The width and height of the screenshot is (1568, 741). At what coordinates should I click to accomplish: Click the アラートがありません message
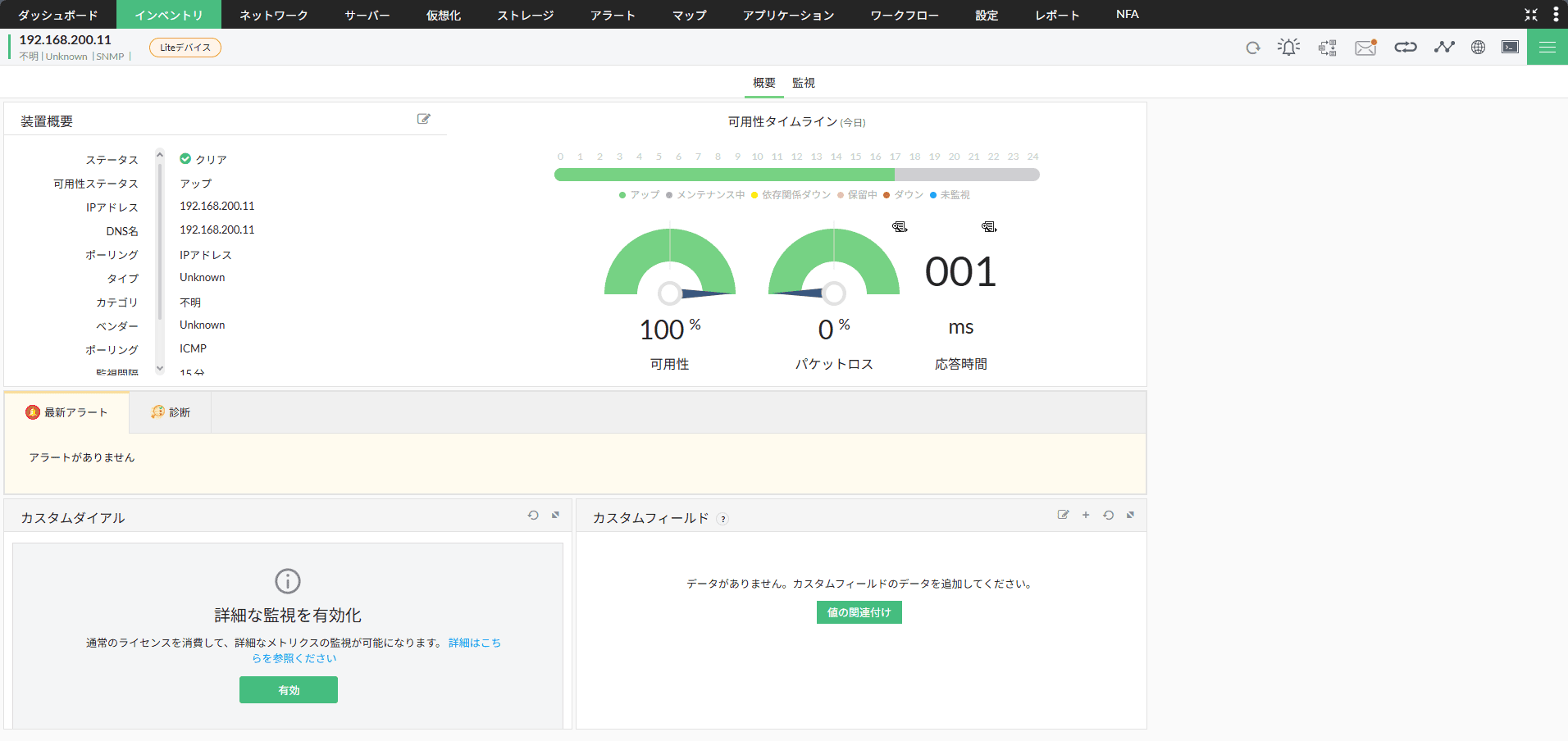tap(82, 457)
